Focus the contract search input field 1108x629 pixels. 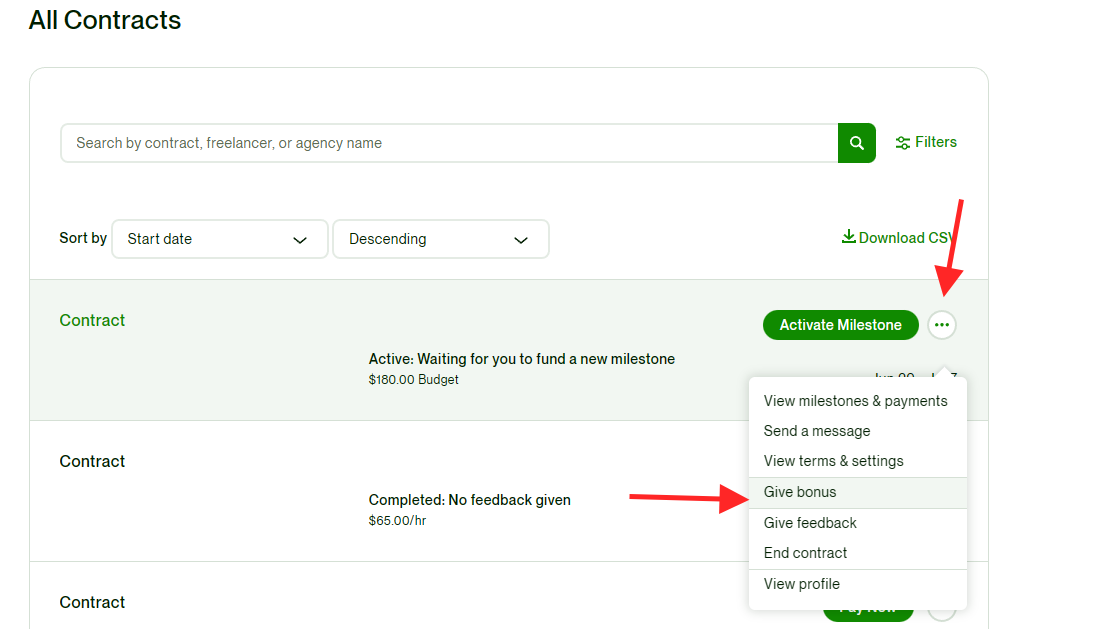pyautogui.click(x=448, y=143)
